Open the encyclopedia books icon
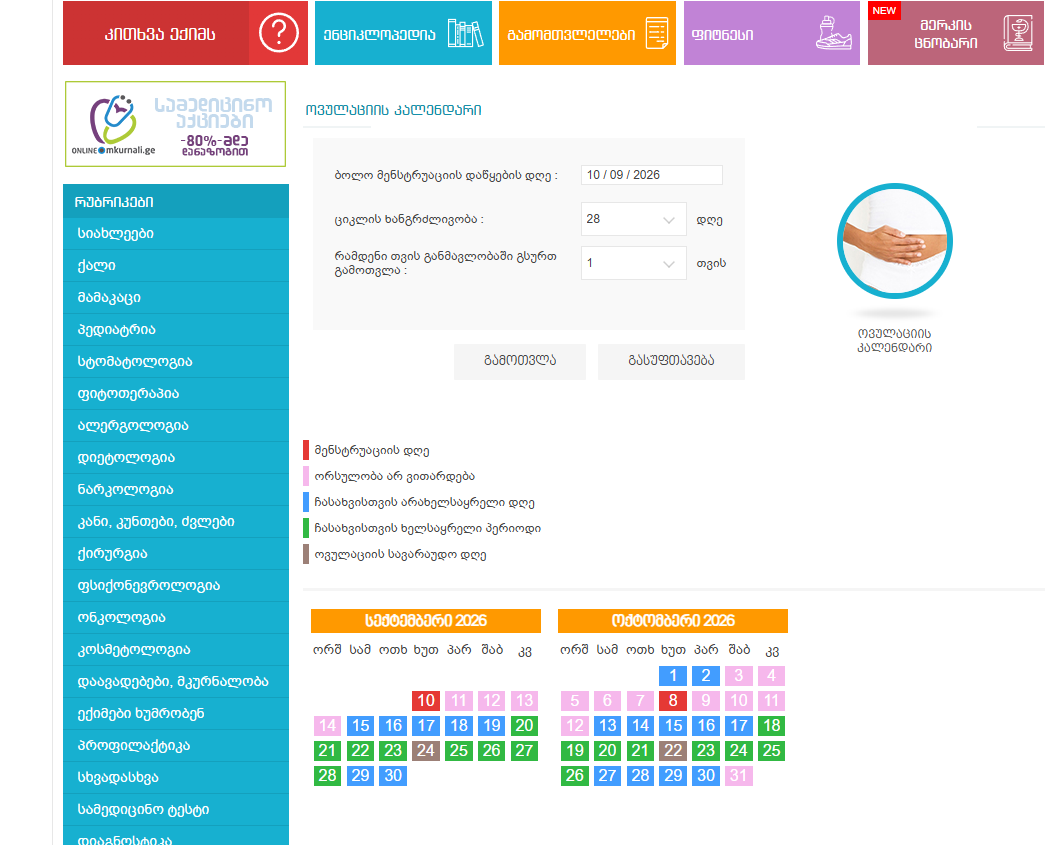The width and height of the screenshot is (1049, 845). (466, 33)
